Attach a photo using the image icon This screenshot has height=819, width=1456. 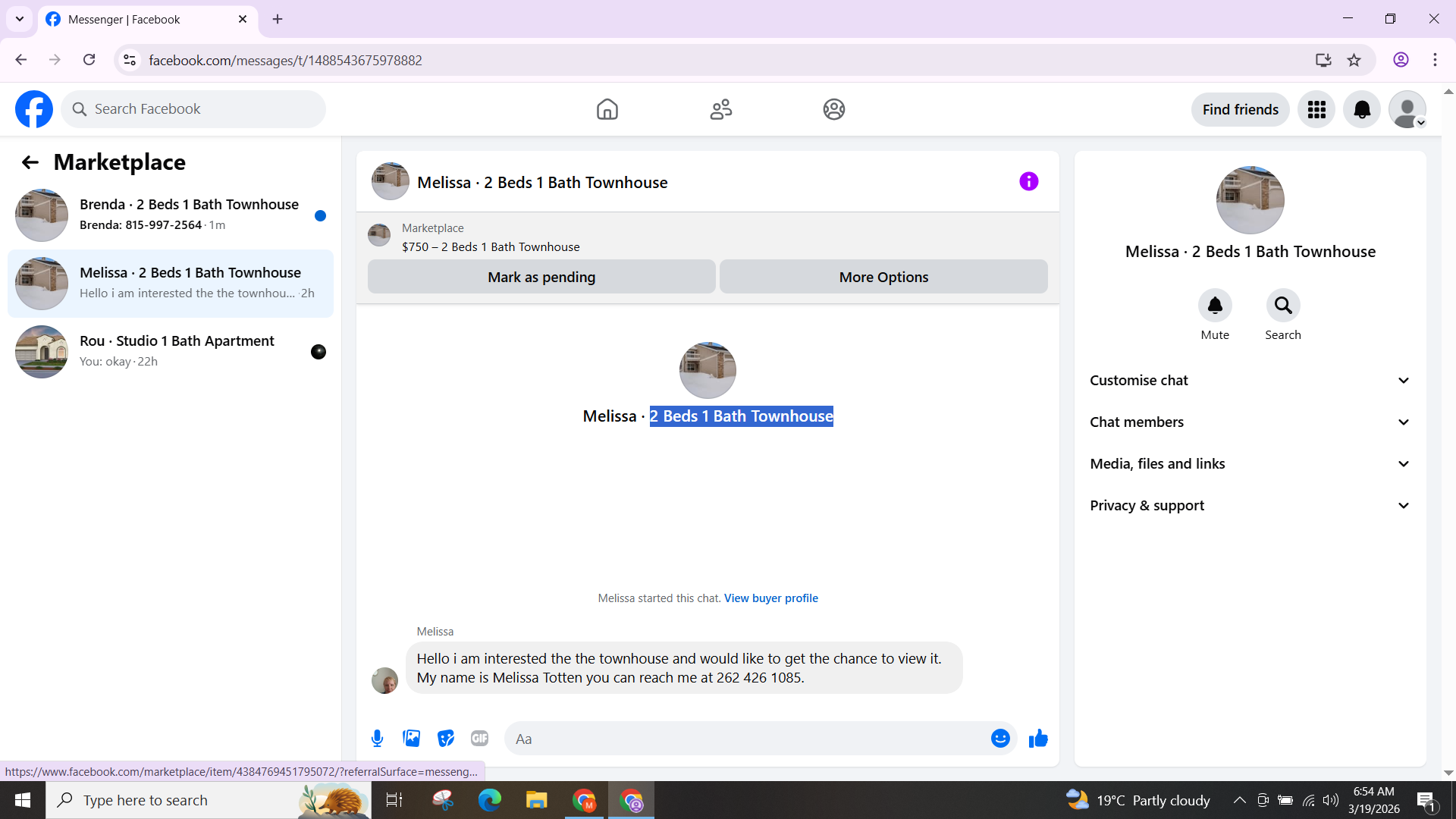(x=411, y=739)
